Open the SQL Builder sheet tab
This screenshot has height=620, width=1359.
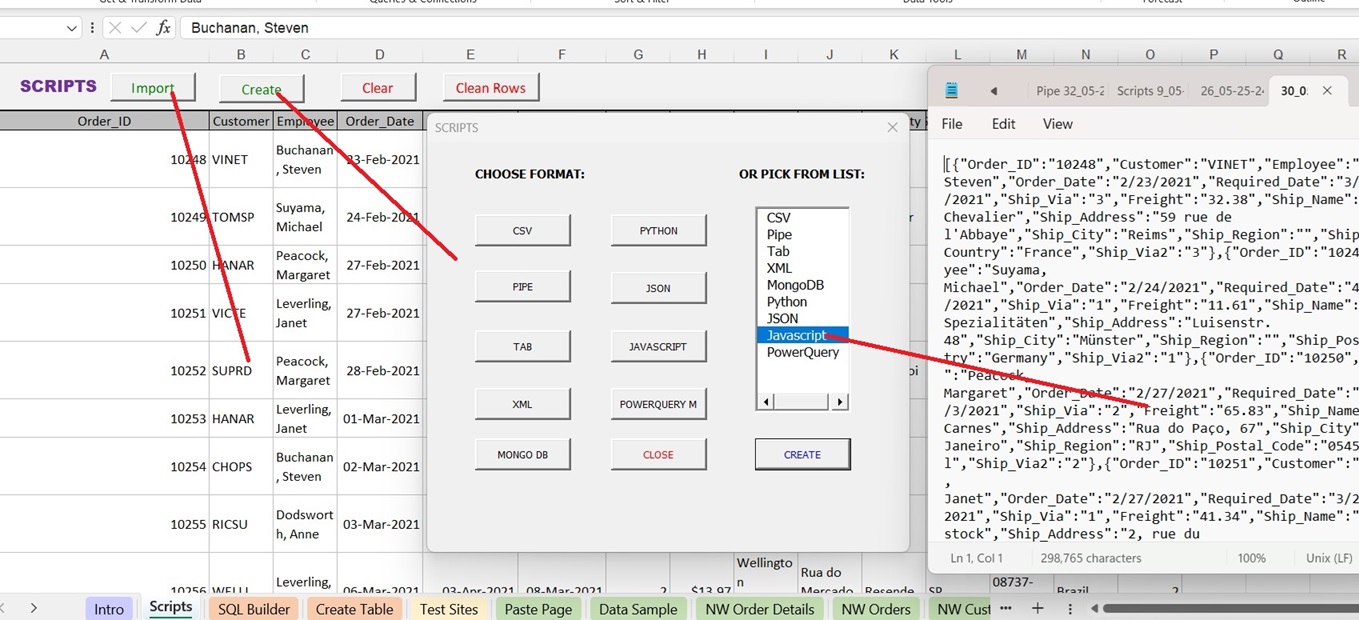(254, 609)
